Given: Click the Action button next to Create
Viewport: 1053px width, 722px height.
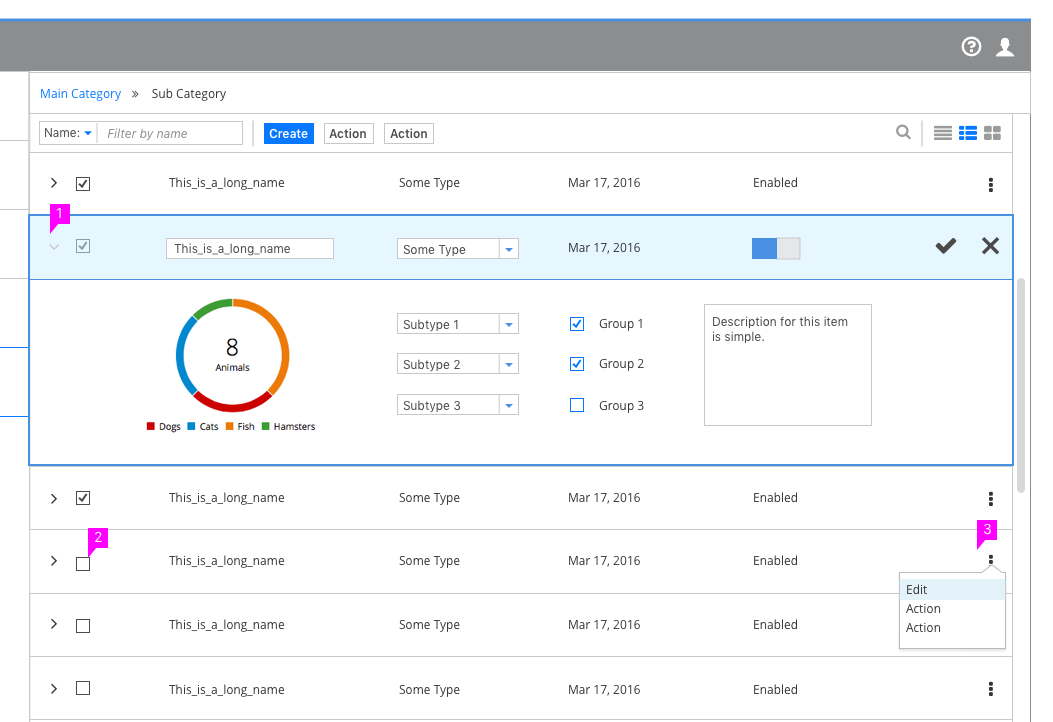Looking at the screenshot, I should (x=348, y=134).
